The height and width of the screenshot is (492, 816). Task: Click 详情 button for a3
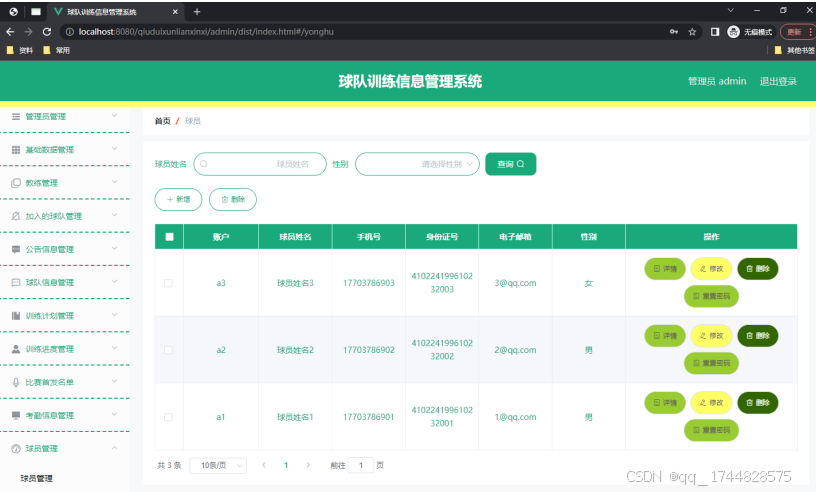[x=665, y=269]
